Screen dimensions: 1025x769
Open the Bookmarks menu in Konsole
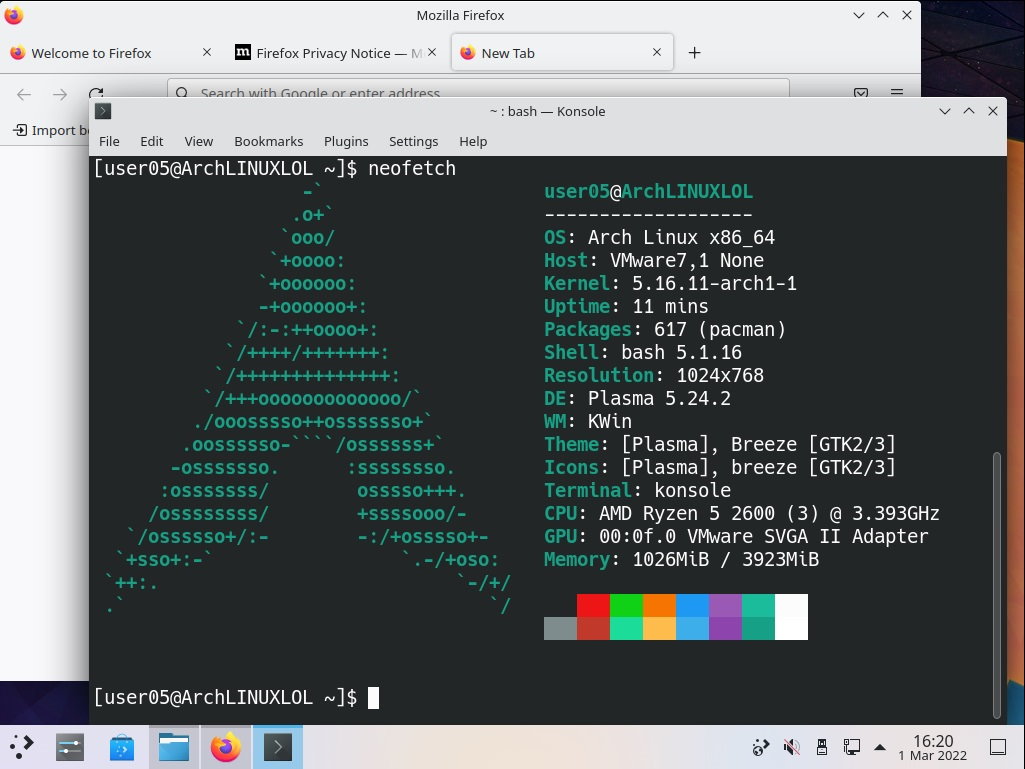pos(269,141)
